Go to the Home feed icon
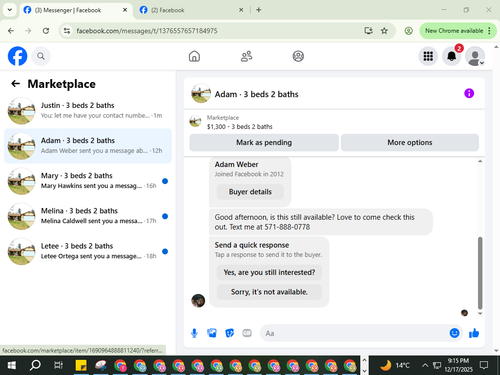Image resolution: width=500 pixels, height=375 pixels. click(x=194, y=56)
